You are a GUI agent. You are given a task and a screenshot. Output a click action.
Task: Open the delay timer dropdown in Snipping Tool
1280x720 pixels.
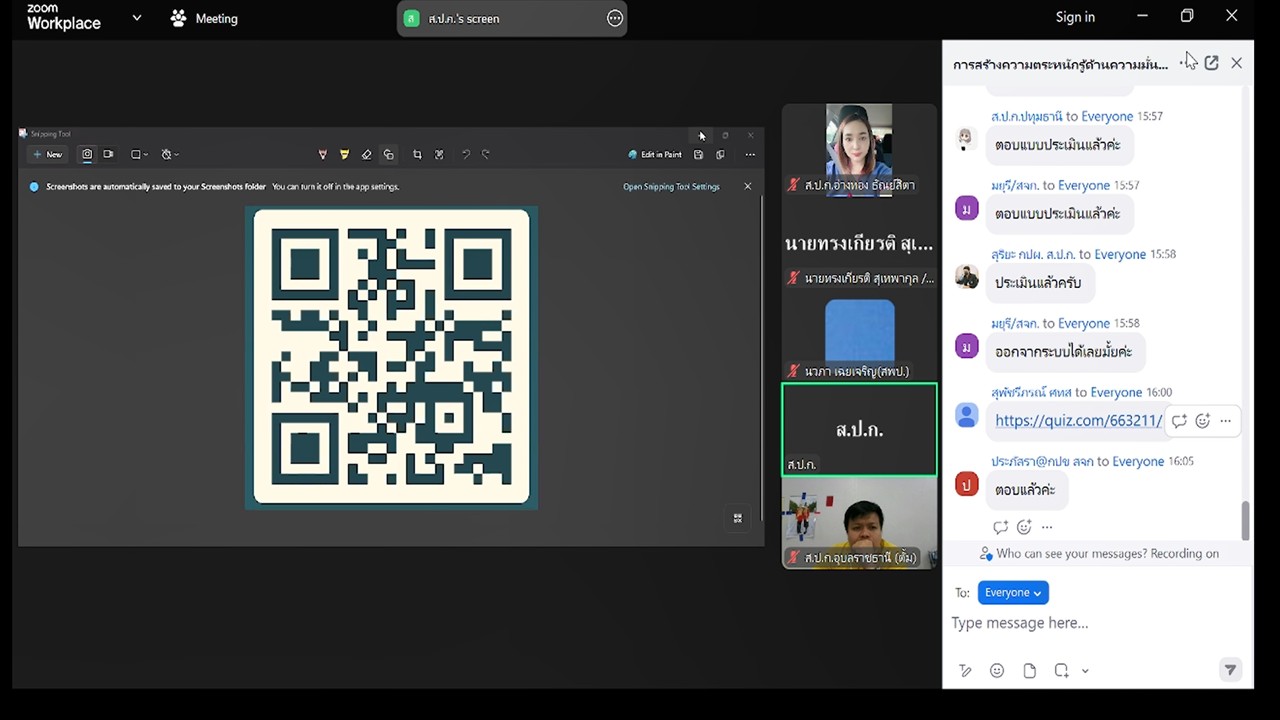pyautogui.click(x=170, y=154)
